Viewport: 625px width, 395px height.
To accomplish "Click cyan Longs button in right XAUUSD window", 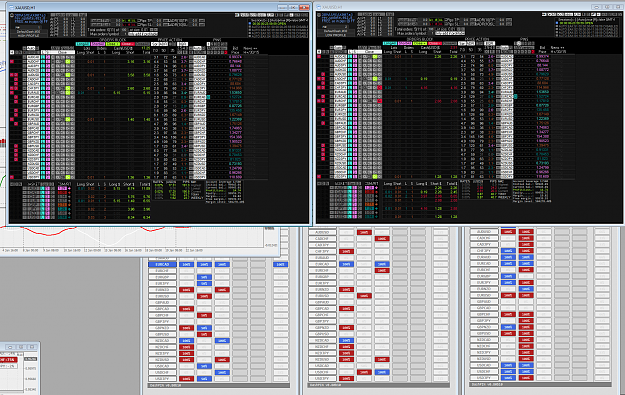I will (390, 43).
